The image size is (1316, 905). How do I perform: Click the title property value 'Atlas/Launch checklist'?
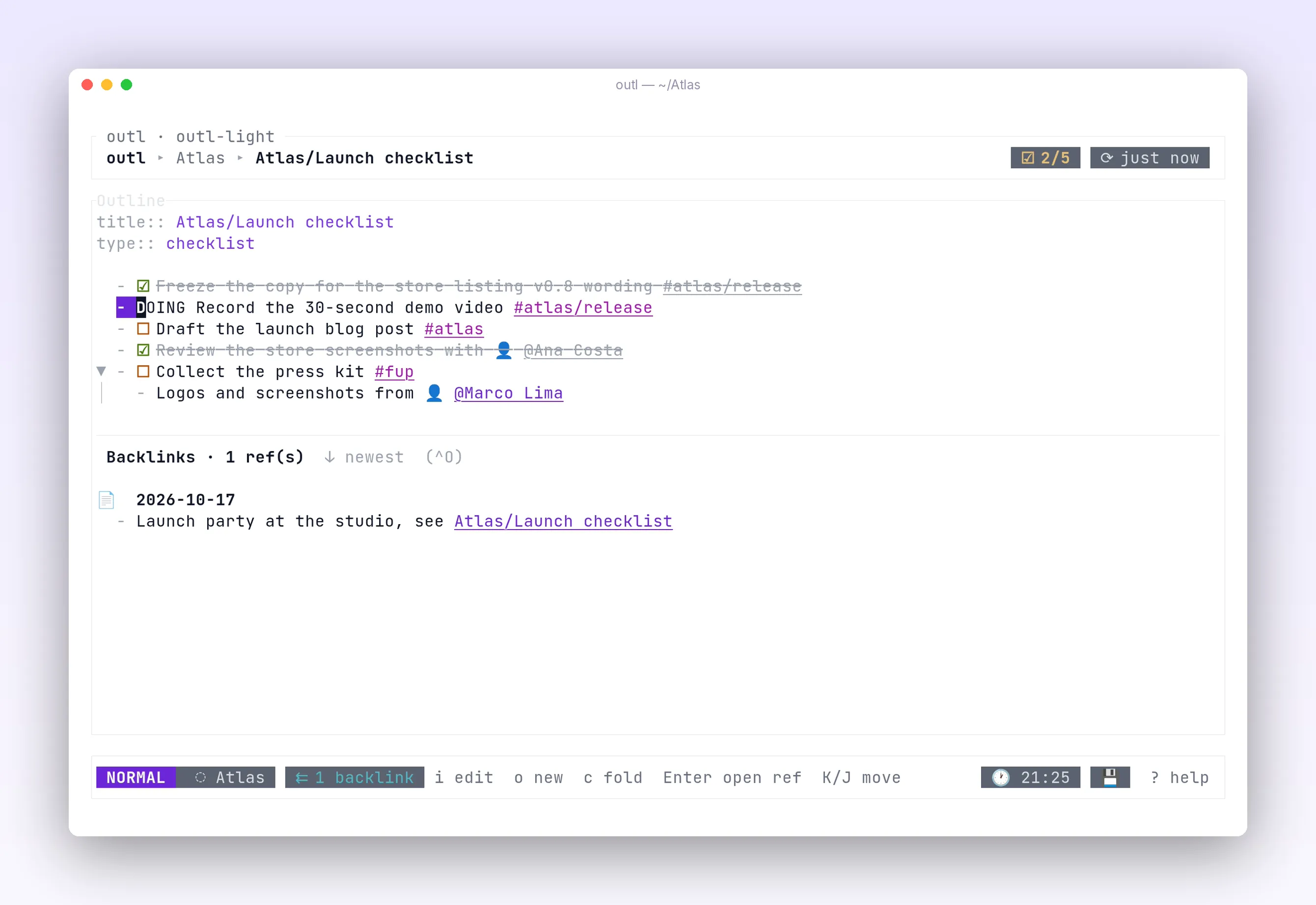pyautogui.click(x=285, y=222)
